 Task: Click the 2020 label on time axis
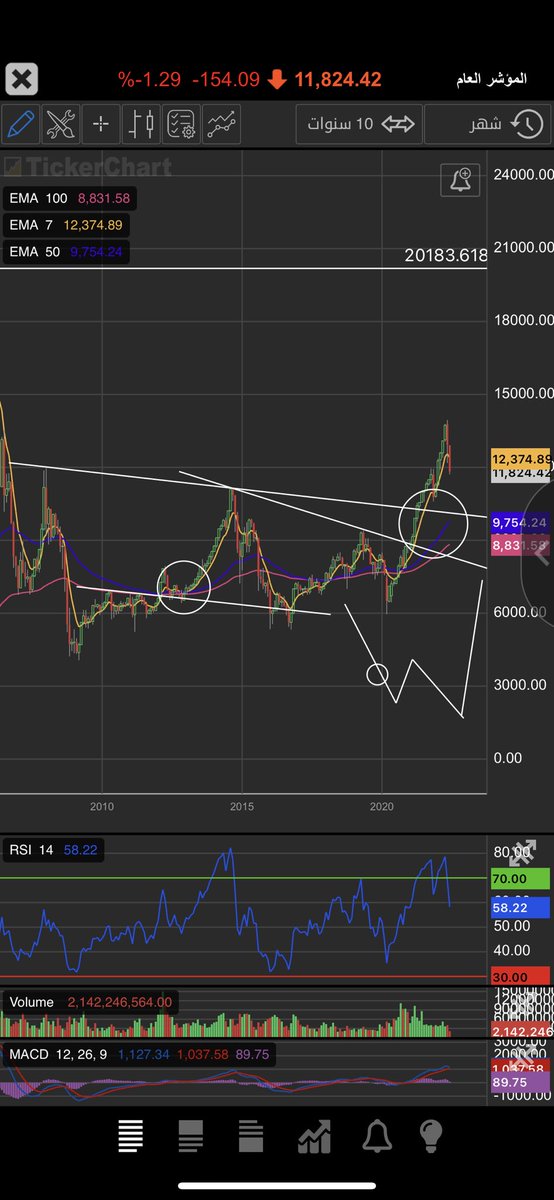pyautogui.click(x=381, y=806)
